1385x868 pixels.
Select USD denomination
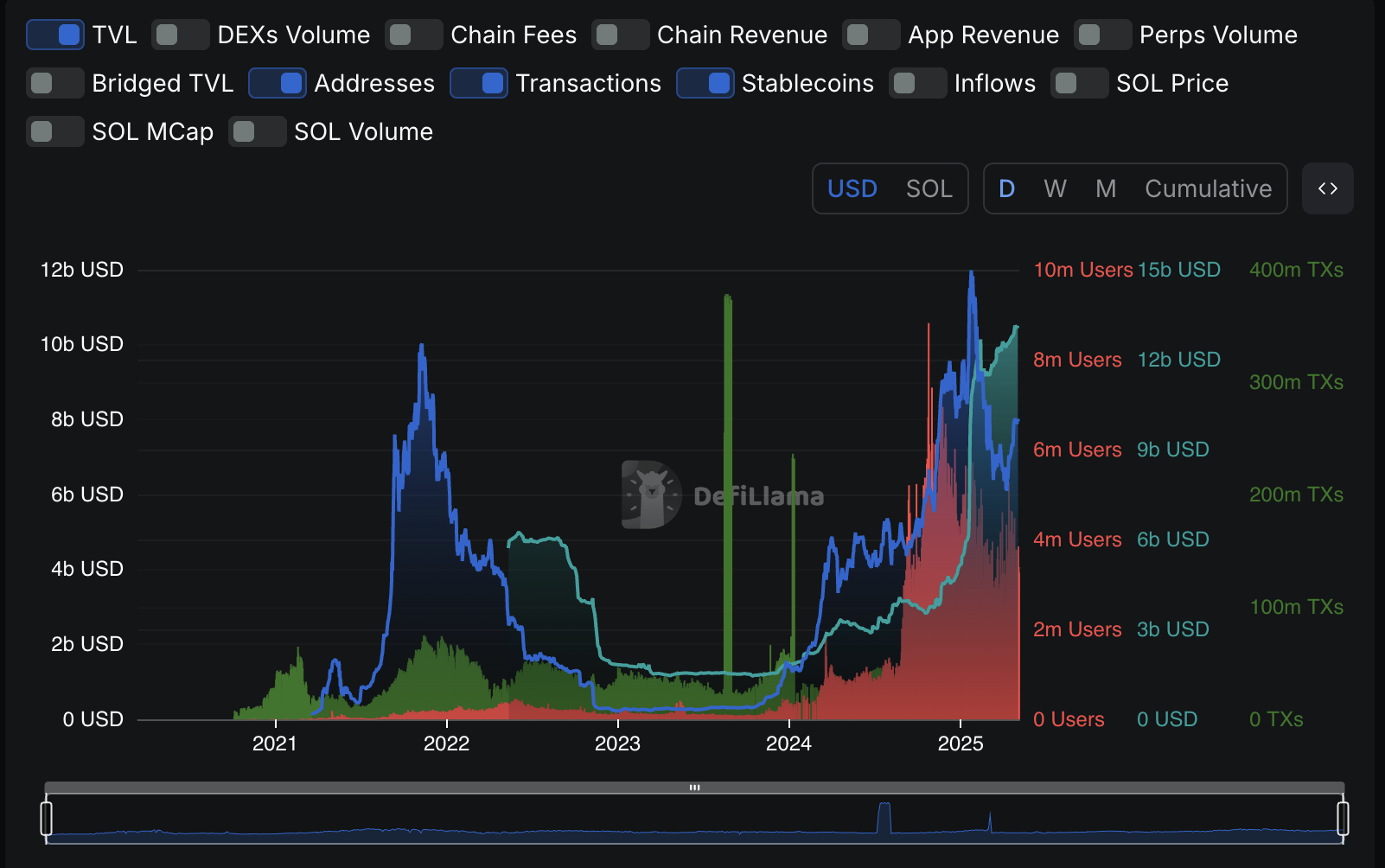[852, 188]
